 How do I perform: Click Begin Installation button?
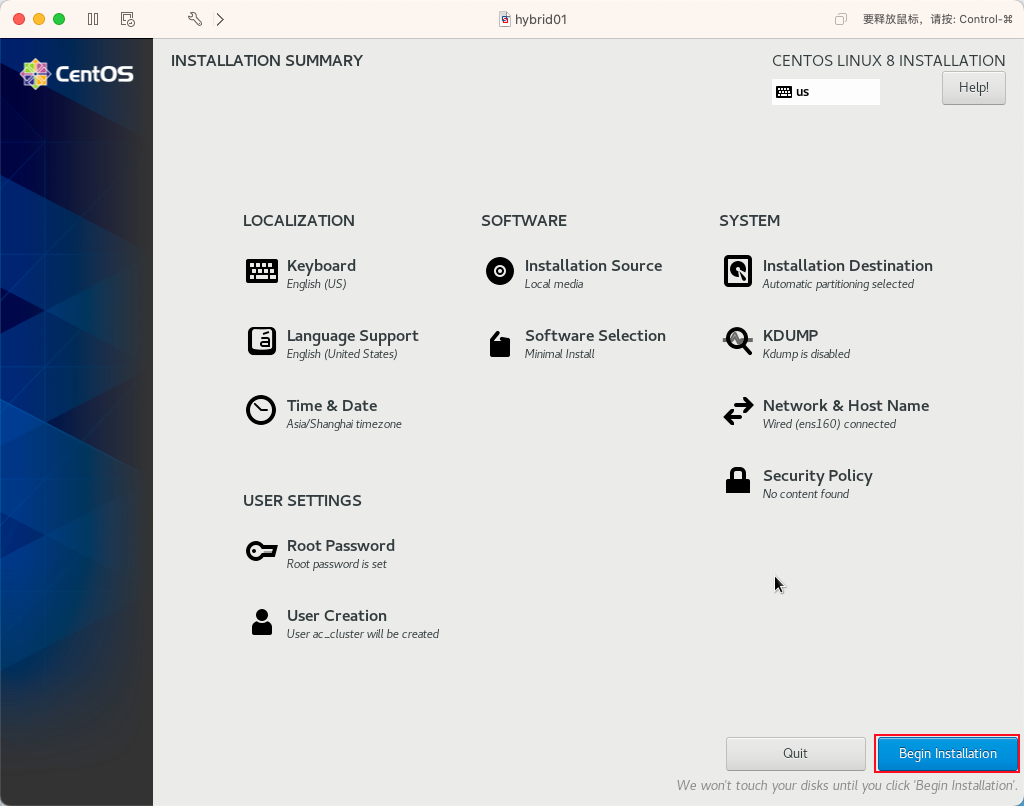pyautogui.click(x=948, y=754)
